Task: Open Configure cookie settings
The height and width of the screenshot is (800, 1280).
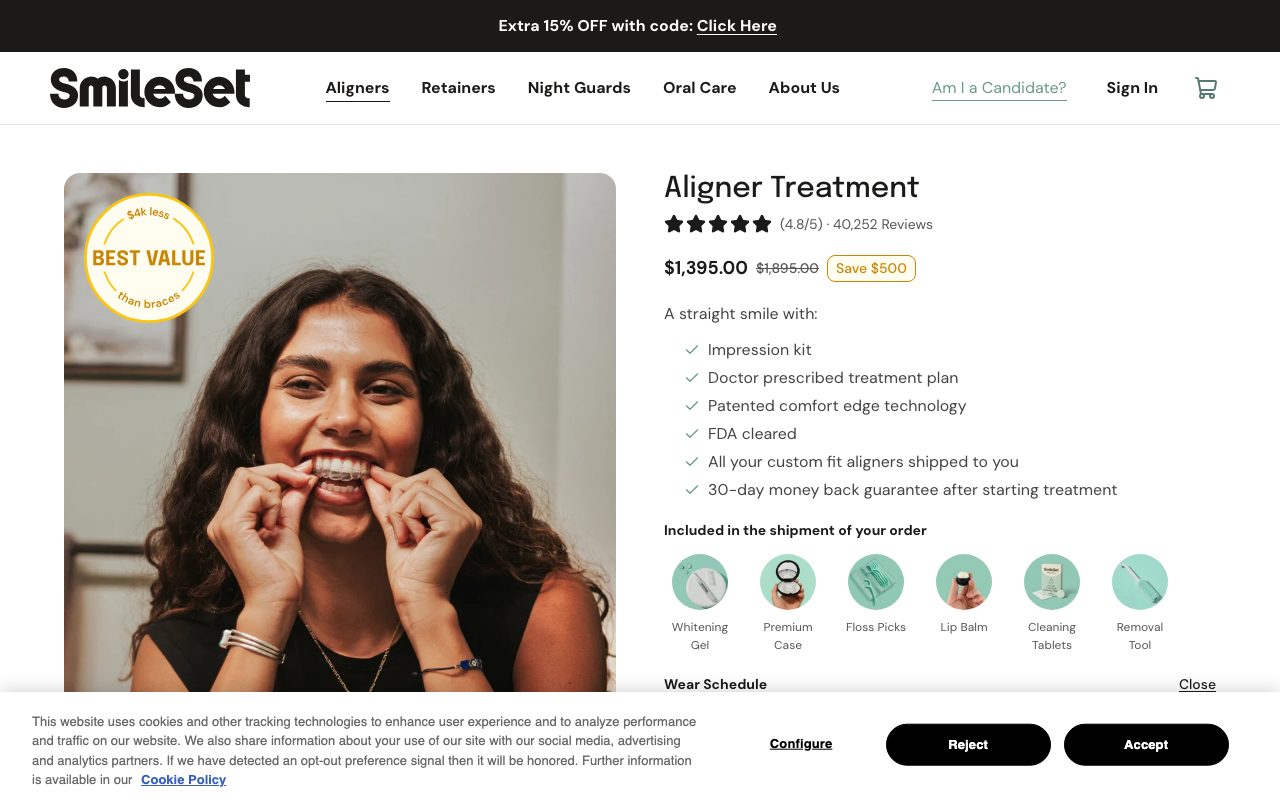Action: pos(801,744)
